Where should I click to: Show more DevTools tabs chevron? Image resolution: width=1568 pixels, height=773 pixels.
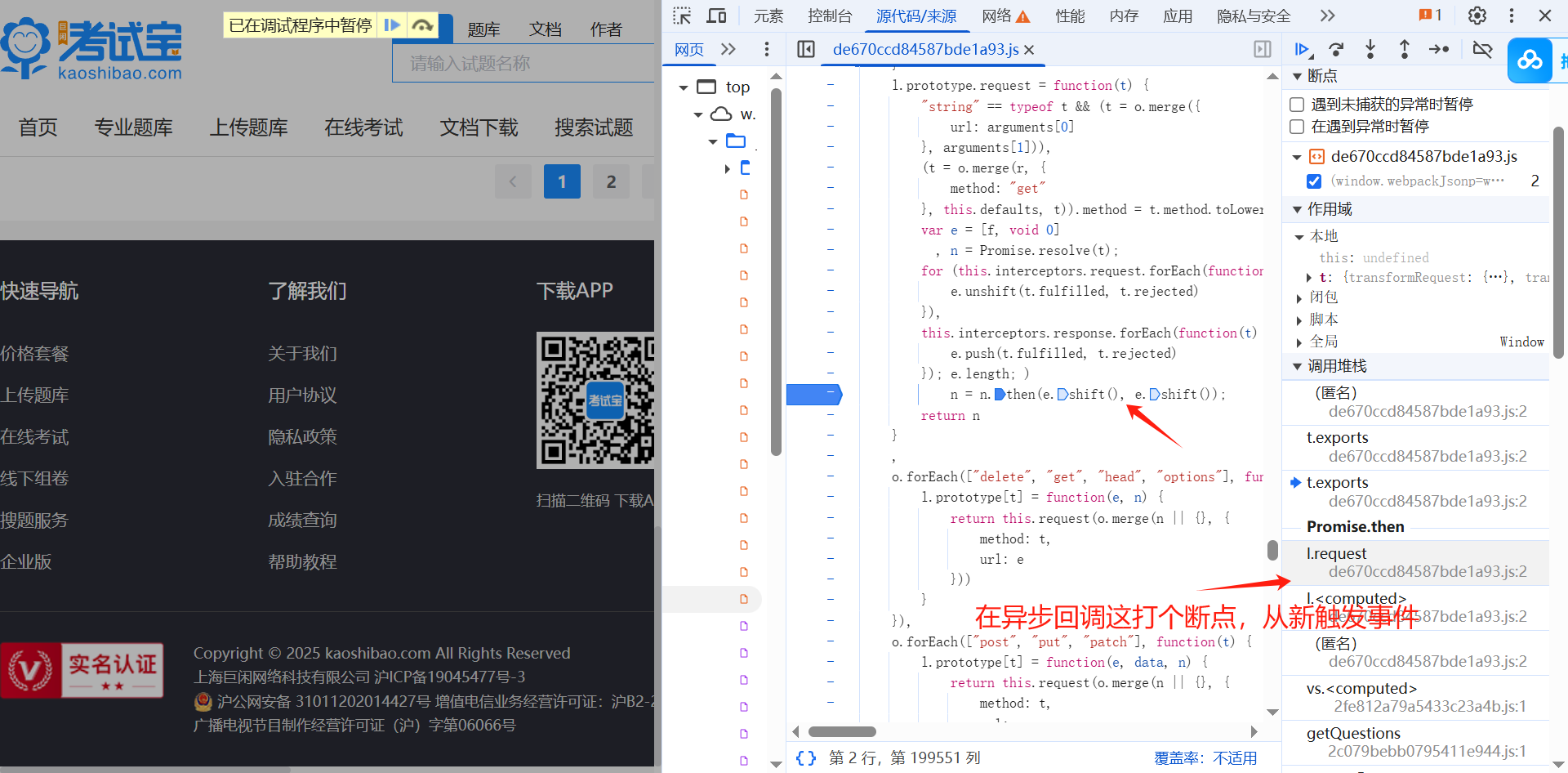click(1327, 16)
